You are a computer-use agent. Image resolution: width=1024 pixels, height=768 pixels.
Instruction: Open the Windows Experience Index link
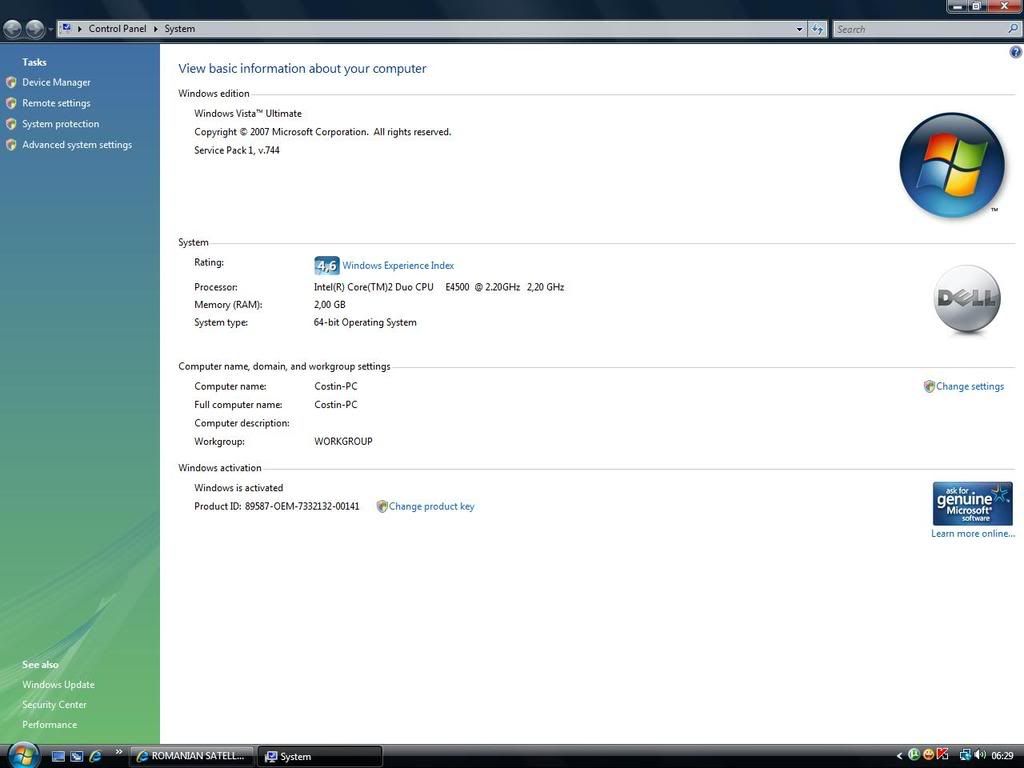coord(398,266)
